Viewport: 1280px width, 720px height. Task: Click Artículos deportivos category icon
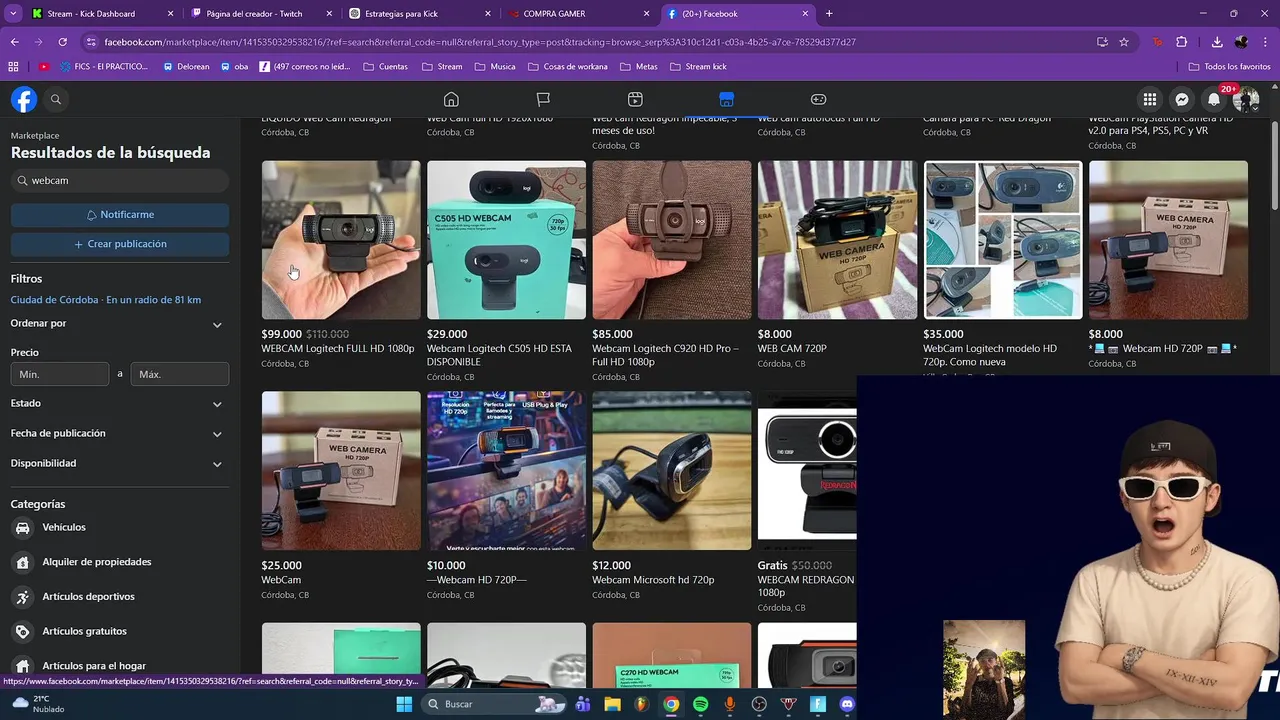click(22, 597)
